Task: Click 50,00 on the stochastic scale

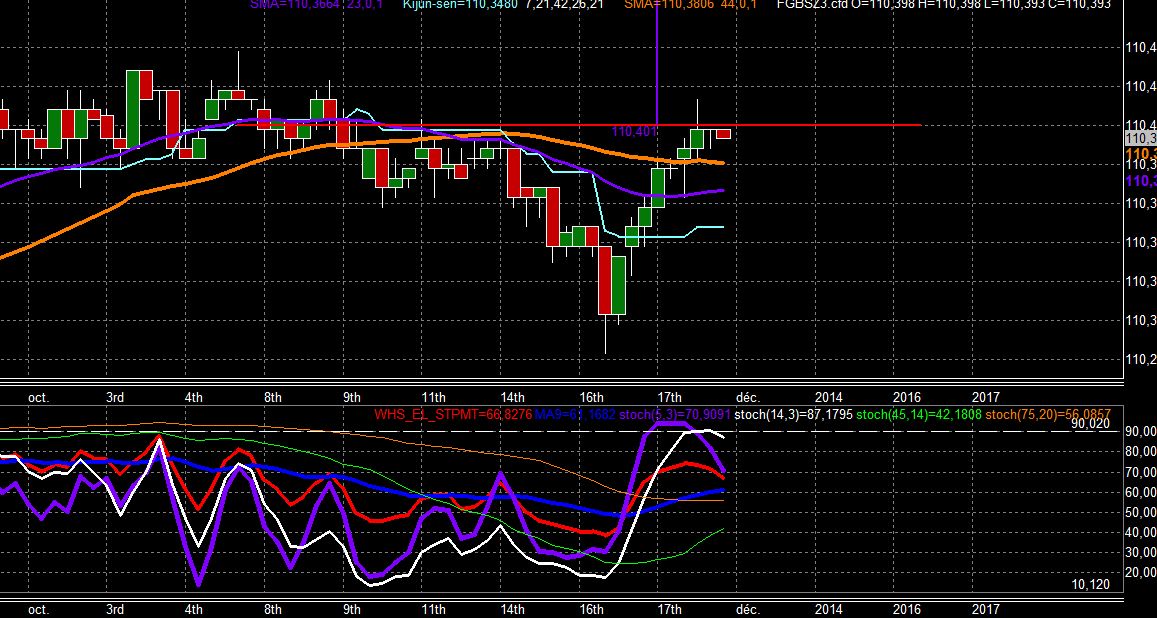Action: coord(1142,512)
